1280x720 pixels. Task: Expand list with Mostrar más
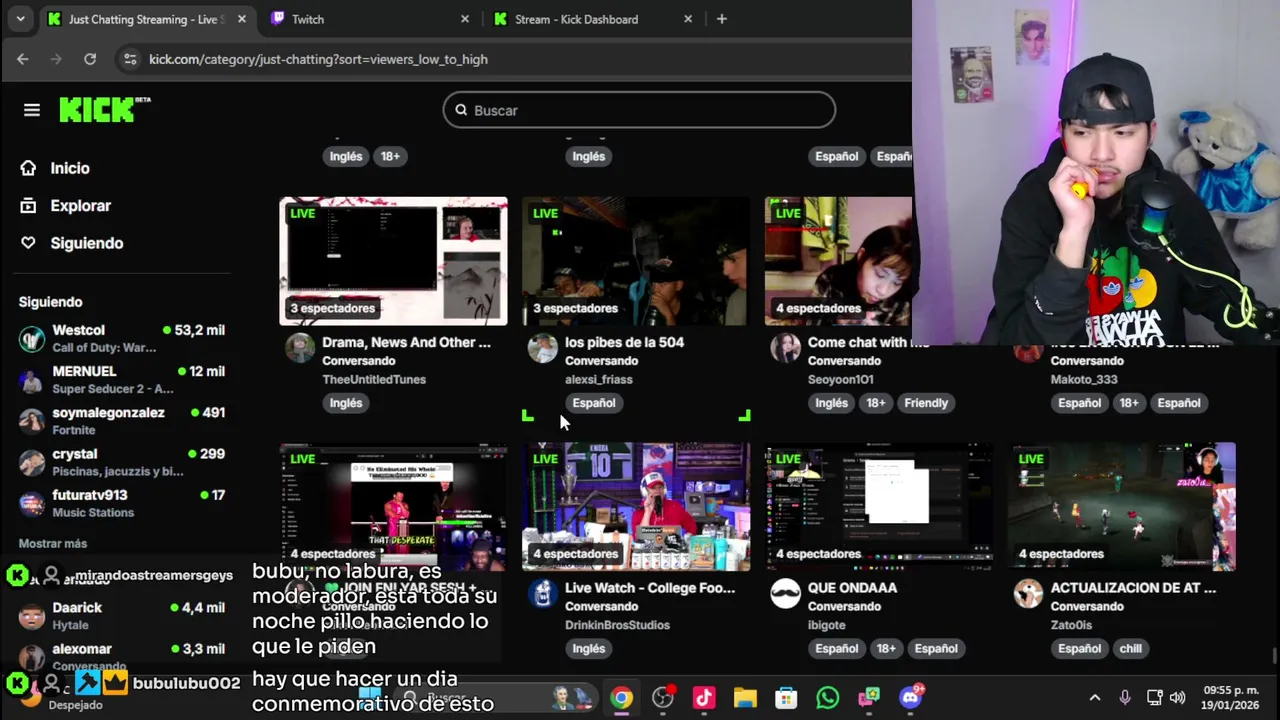[x=53, y=543]
